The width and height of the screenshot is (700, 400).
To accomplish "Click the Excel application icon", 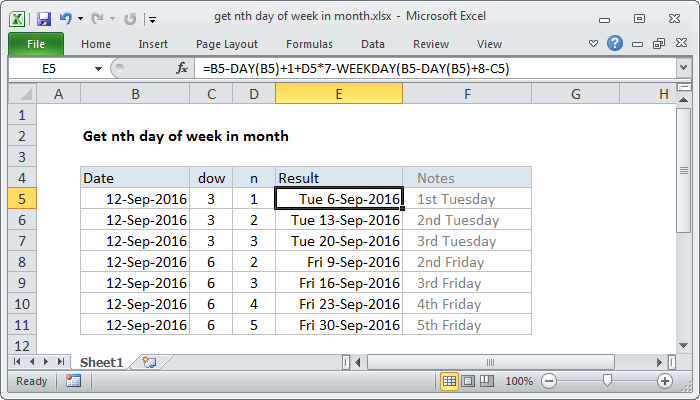I will click(17, 19).
